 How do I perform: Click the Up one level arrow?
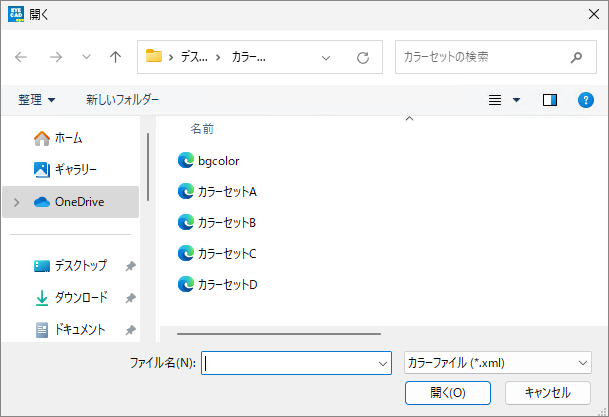115,57
